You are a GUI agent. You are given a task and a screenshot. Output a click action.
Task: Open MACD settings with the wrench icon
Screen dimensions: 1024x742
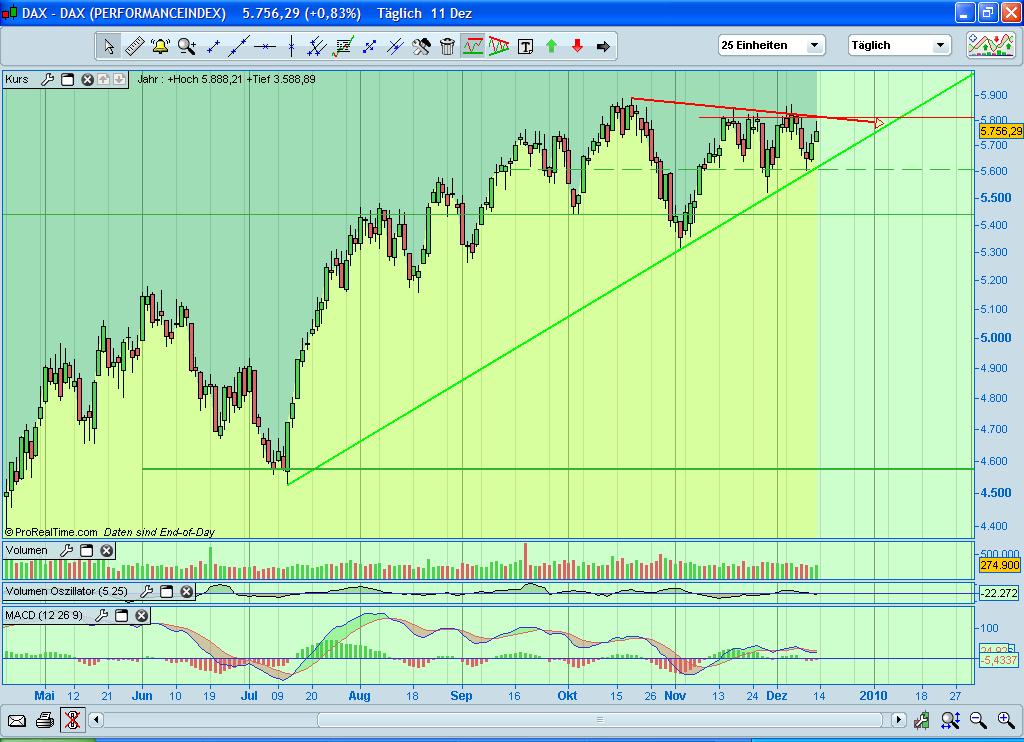(100, 614)
